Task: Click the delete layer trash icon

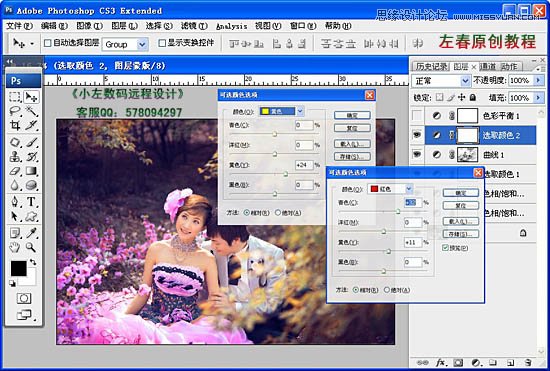Action: point(528,363)
